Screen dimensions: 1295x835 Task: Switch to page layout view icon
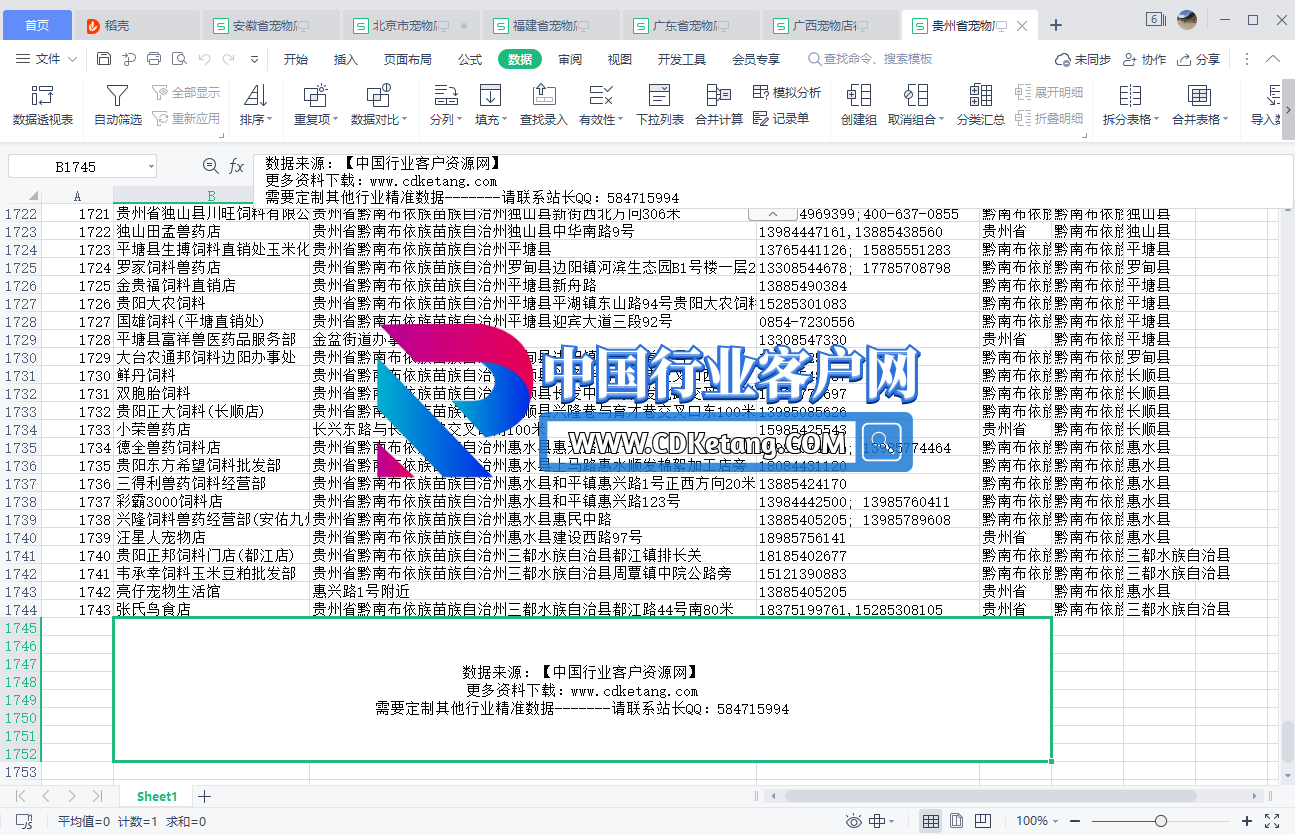pyautogui.click(x=957, y=821)
